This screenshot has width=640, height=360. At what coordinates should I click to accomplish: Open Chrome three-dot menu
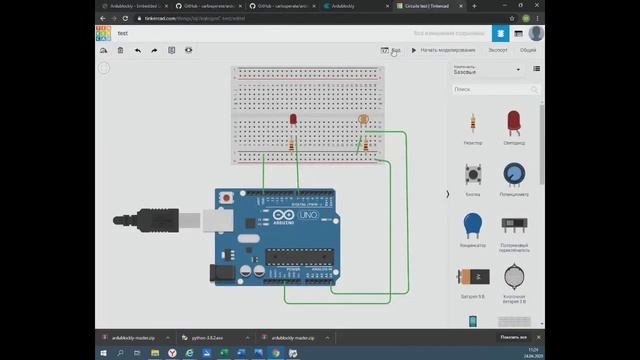pyautogui.click(x=538, y=18)
